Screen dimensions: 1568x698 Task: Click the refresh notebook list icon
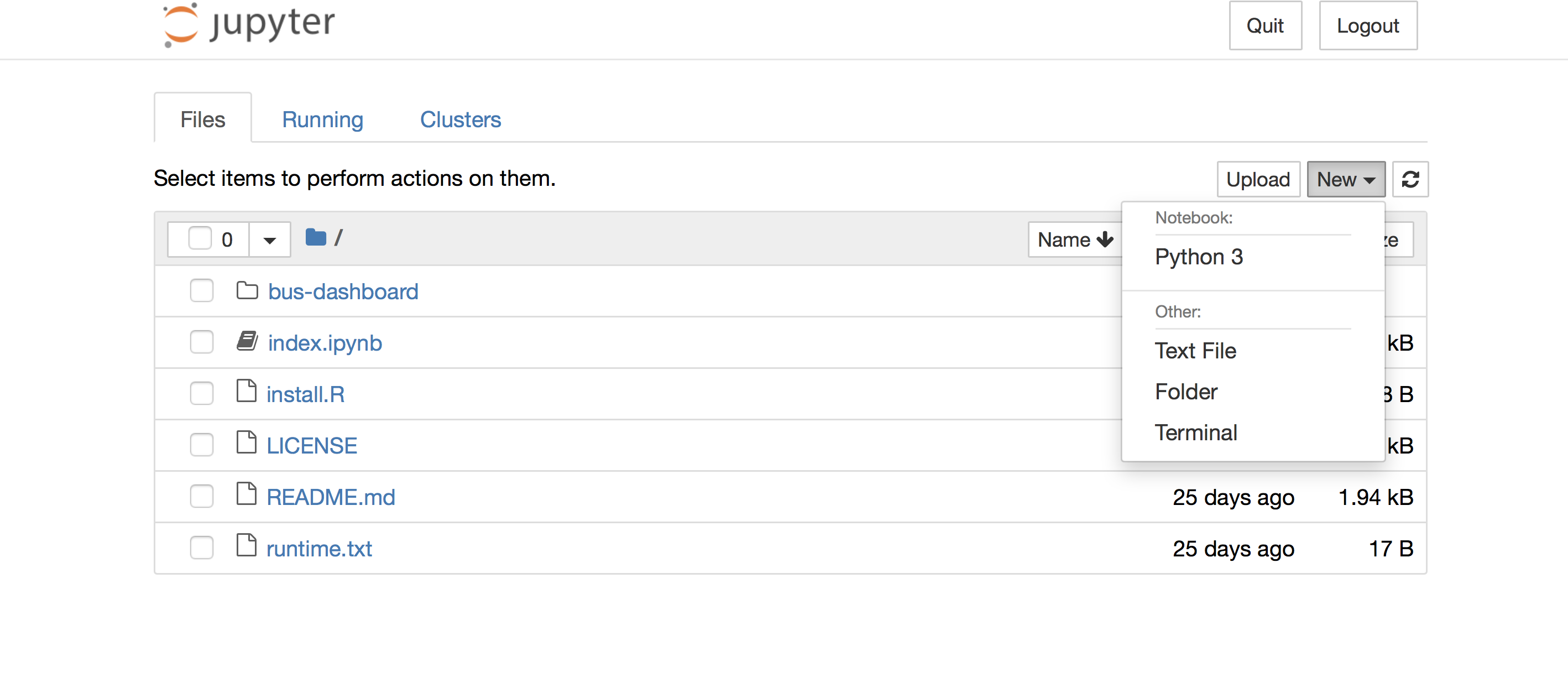1410,179
